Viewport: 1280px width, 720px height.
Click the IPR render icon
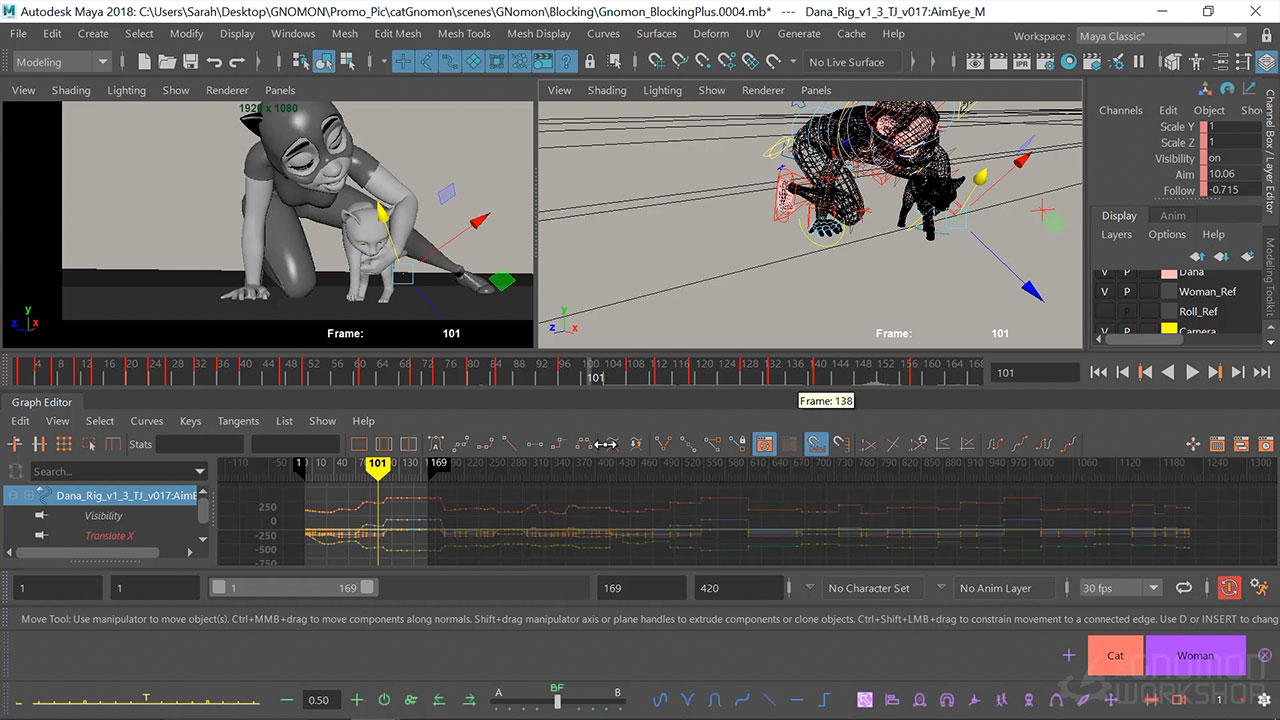click(x=1022, y=62)
